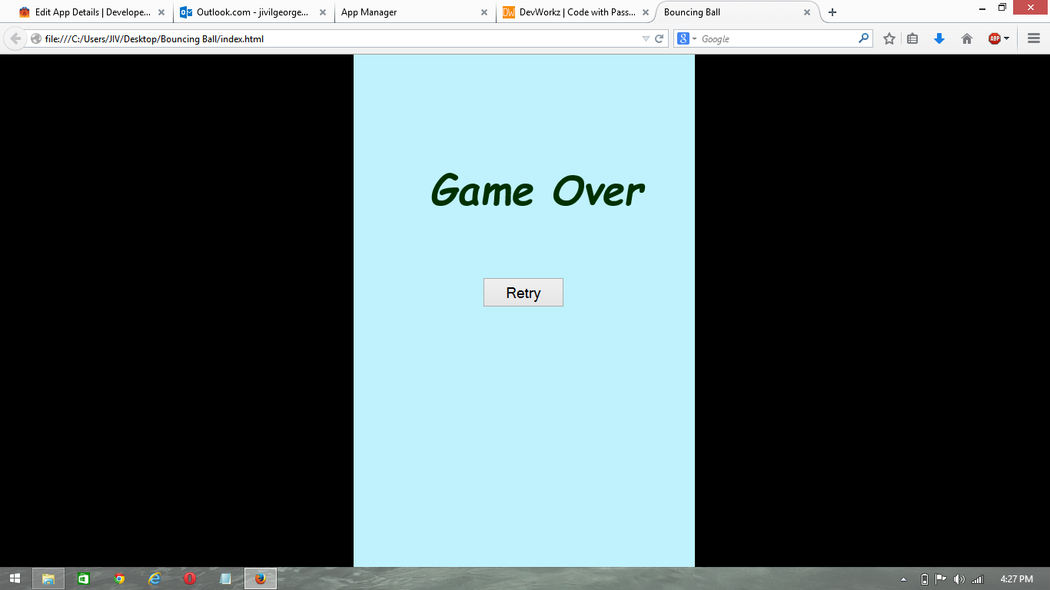Screen dimensions: 1050x590
Task: Select the DevWorkz tab
Action: coord(570,12)
